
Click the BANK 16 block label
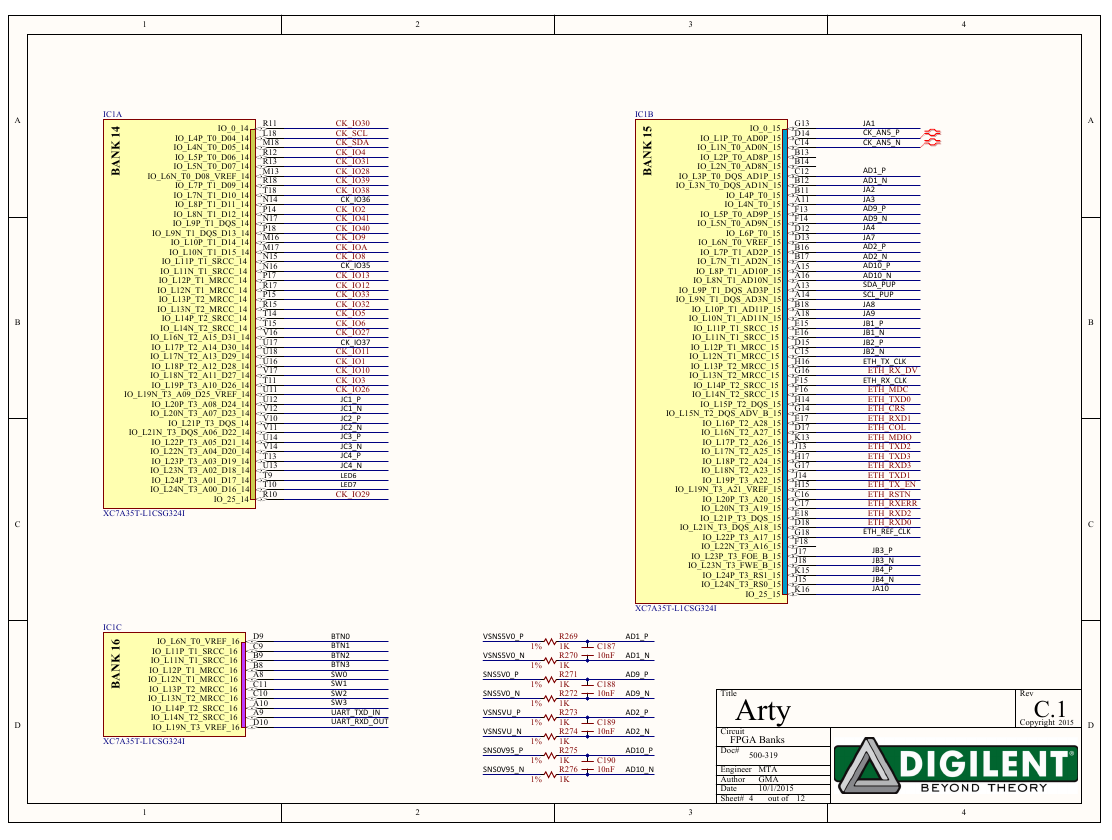[x=116, y=664]
